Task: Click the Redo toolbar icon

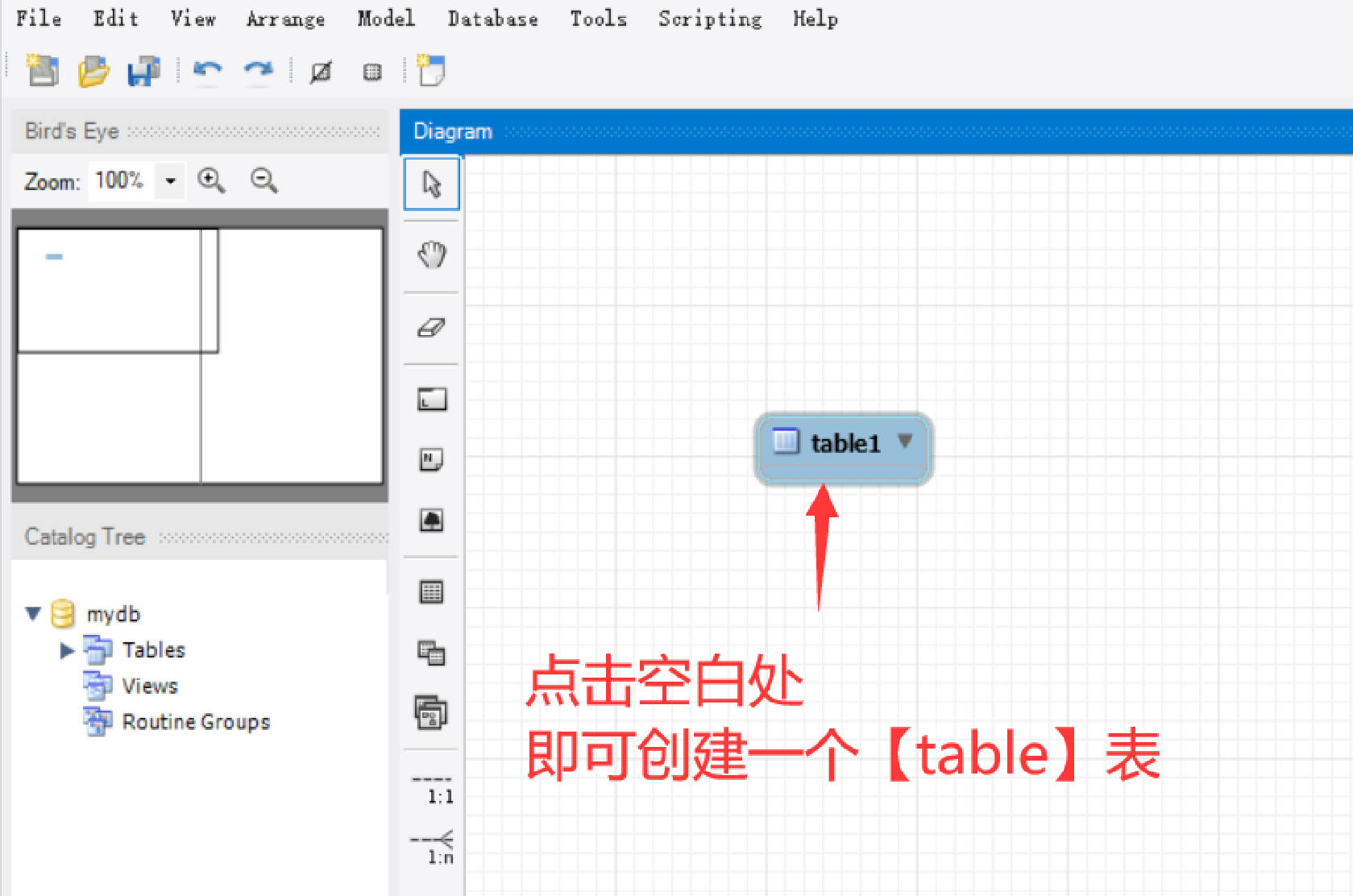Action: tap(258, 71)
